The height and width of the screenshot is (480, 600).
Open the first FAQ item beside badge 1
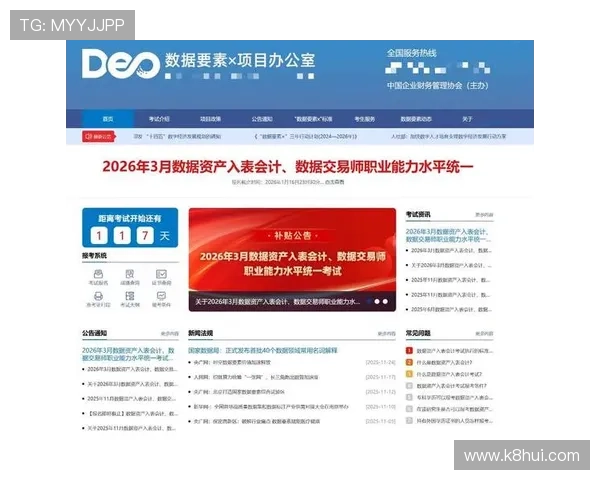[x=455, y=350]
